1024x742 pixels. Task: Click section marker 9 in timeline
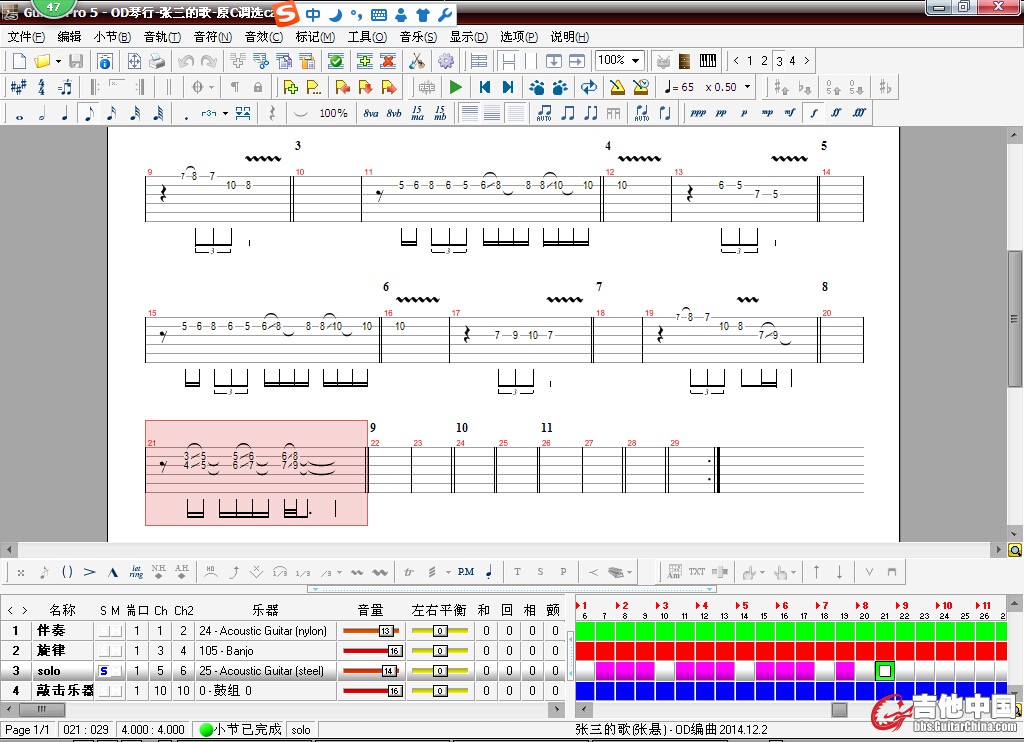901,606
